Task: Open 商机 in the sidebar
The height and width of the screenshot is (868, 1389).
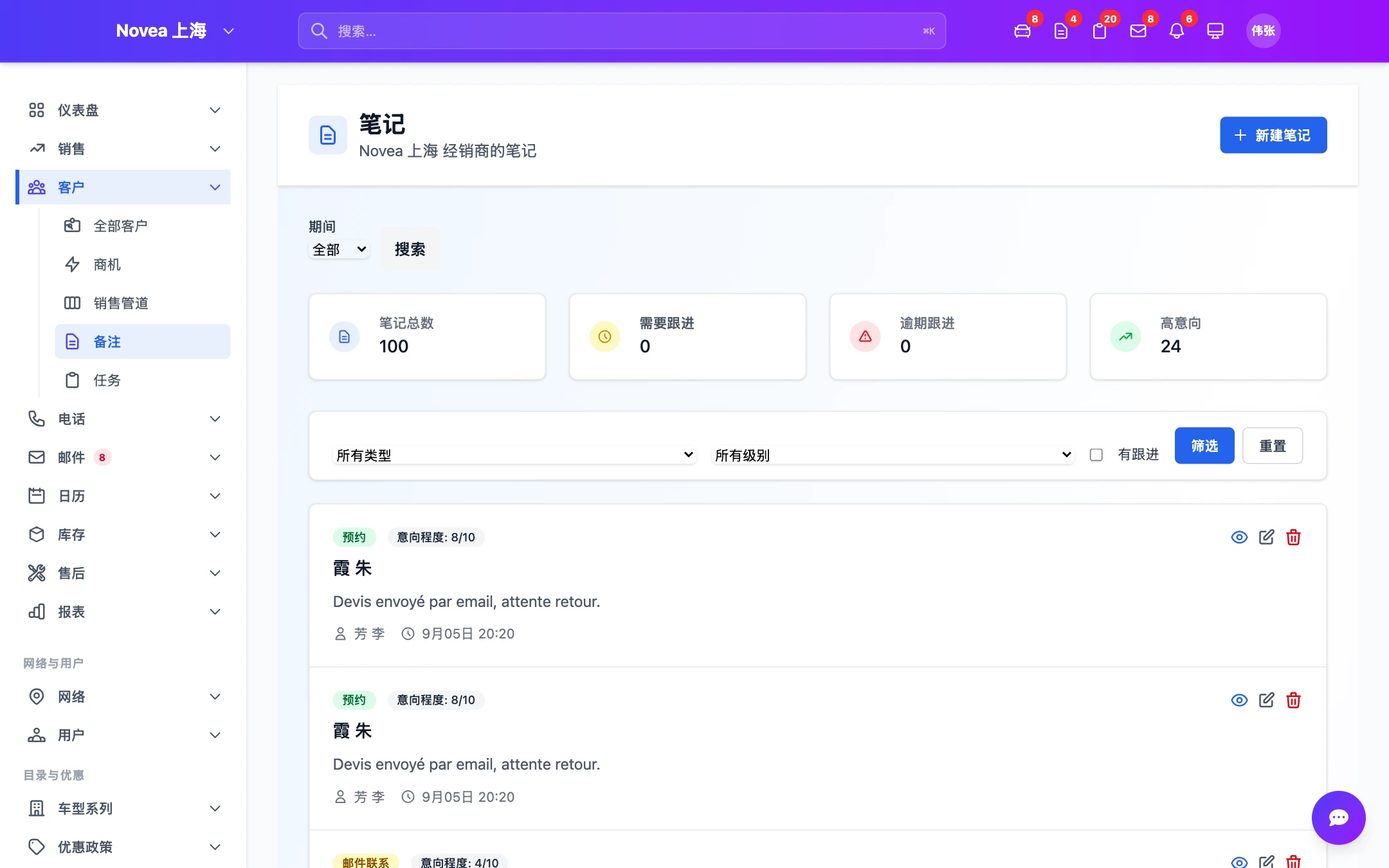Action: pyautogui.click(x=143, y=264)
